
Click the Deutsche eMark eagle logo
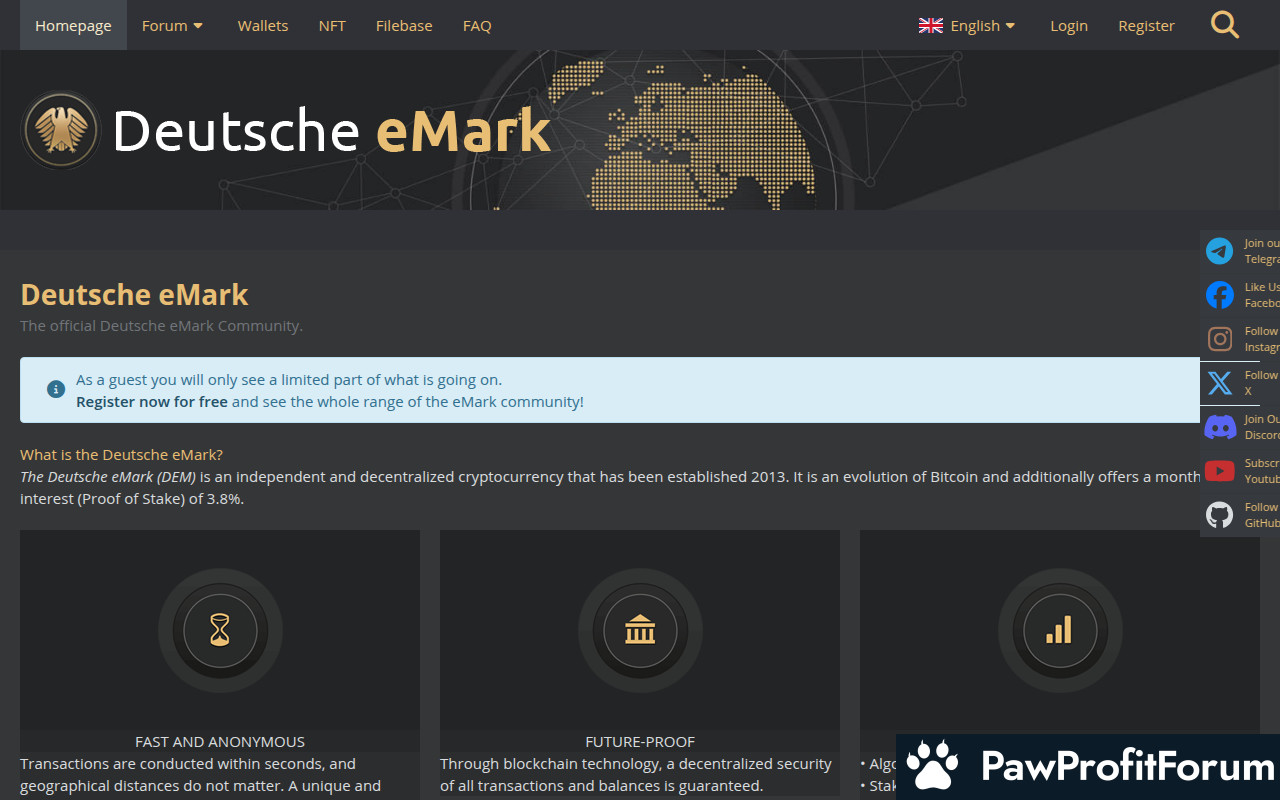[x=61, y=130]
